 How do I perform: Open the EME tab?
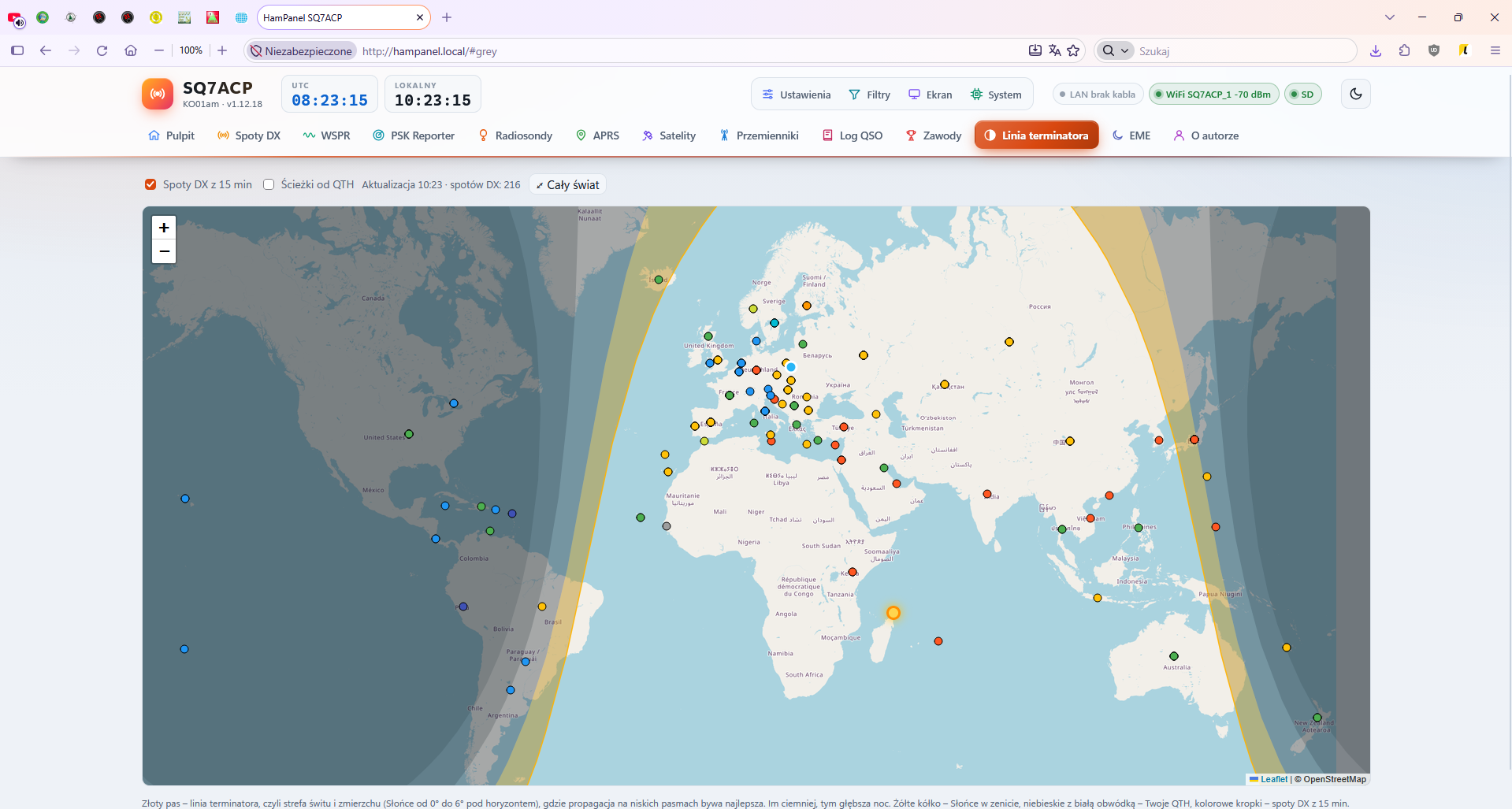pos(1131,135)
